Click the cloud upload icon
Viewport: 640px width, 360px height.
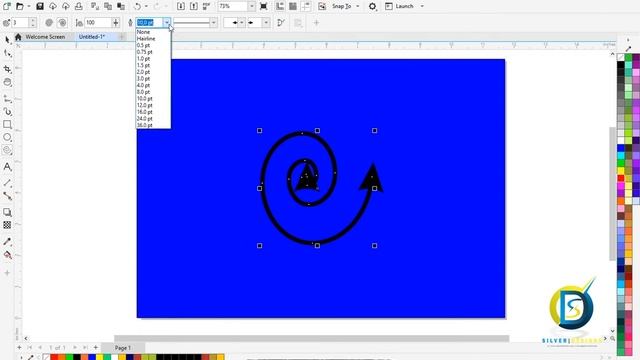[65, 6]
